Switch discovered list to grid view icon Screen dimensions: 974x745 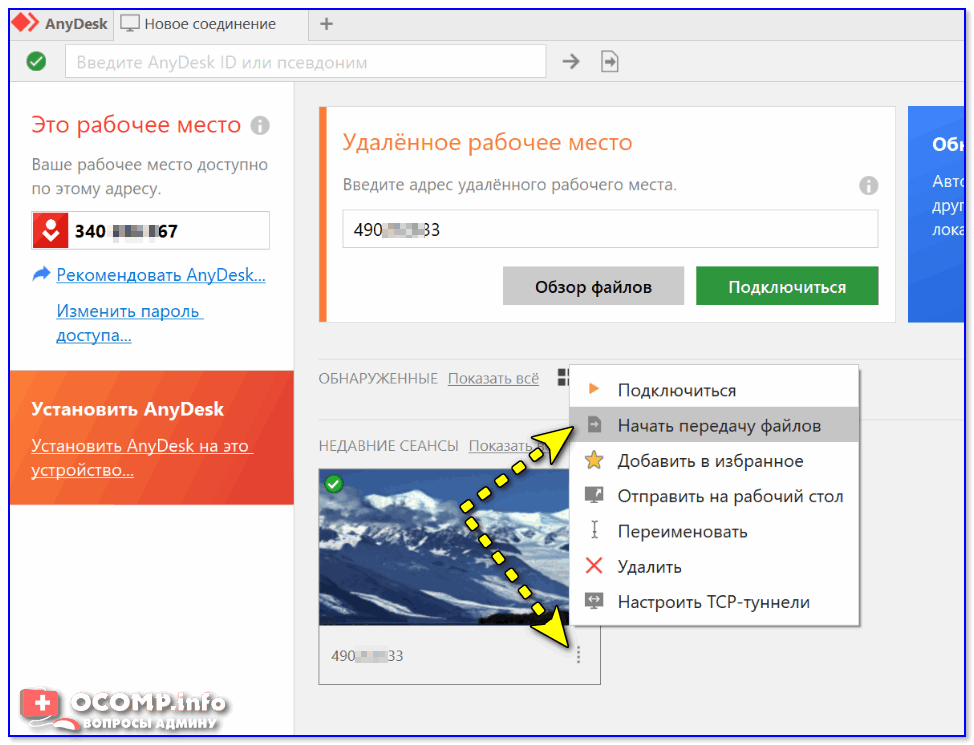(x=562, y=378)
